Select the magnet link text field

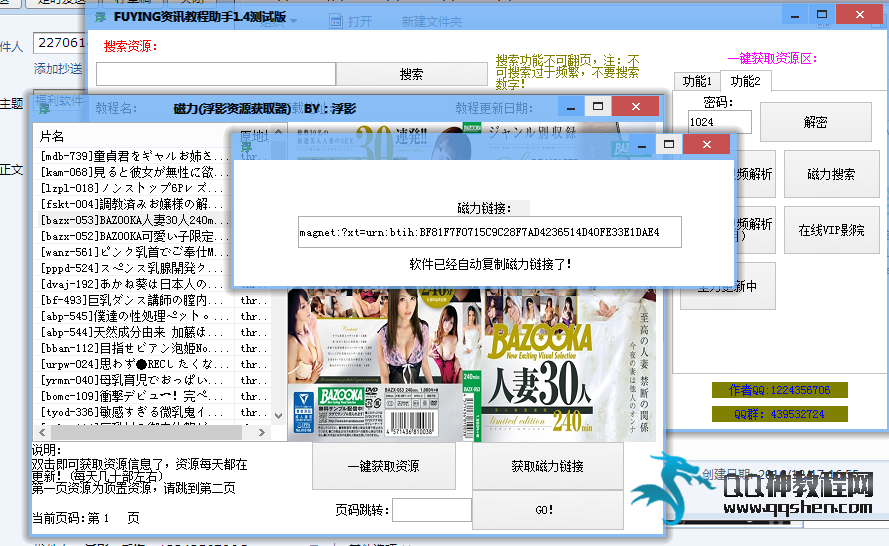[490, 232]
